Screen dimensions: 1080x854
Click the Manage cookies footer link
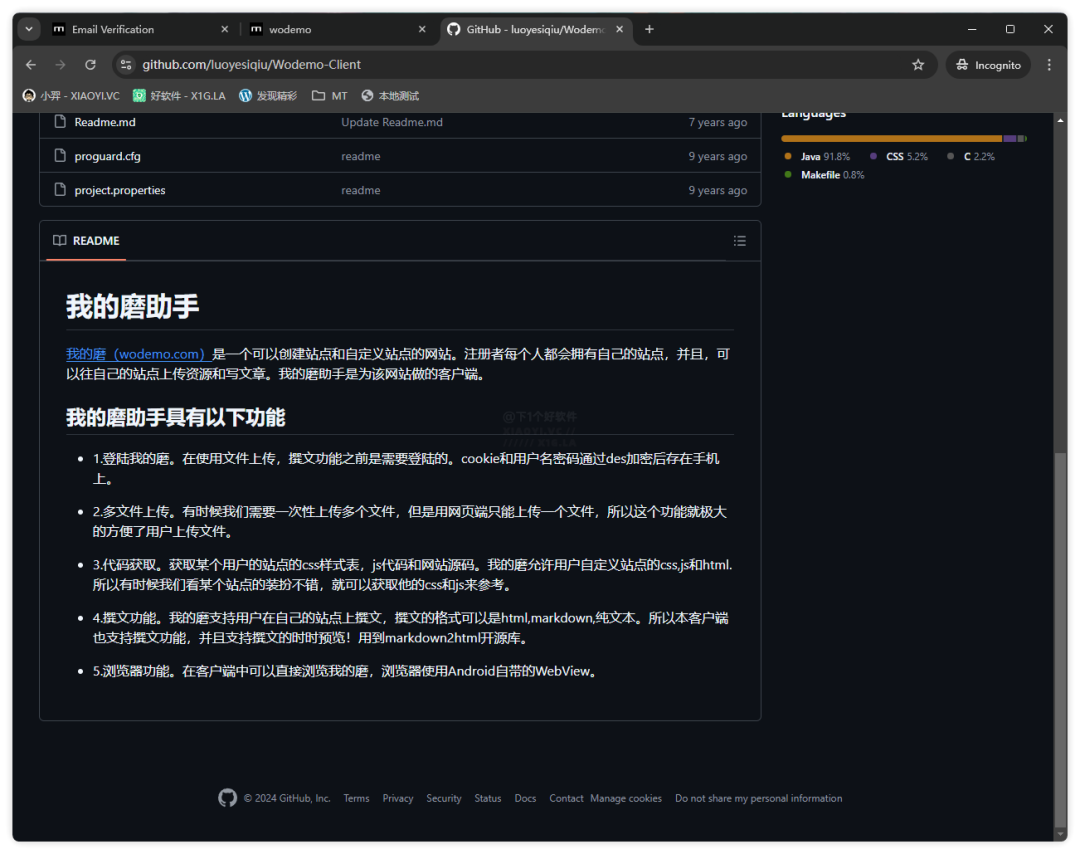(626, 798)
